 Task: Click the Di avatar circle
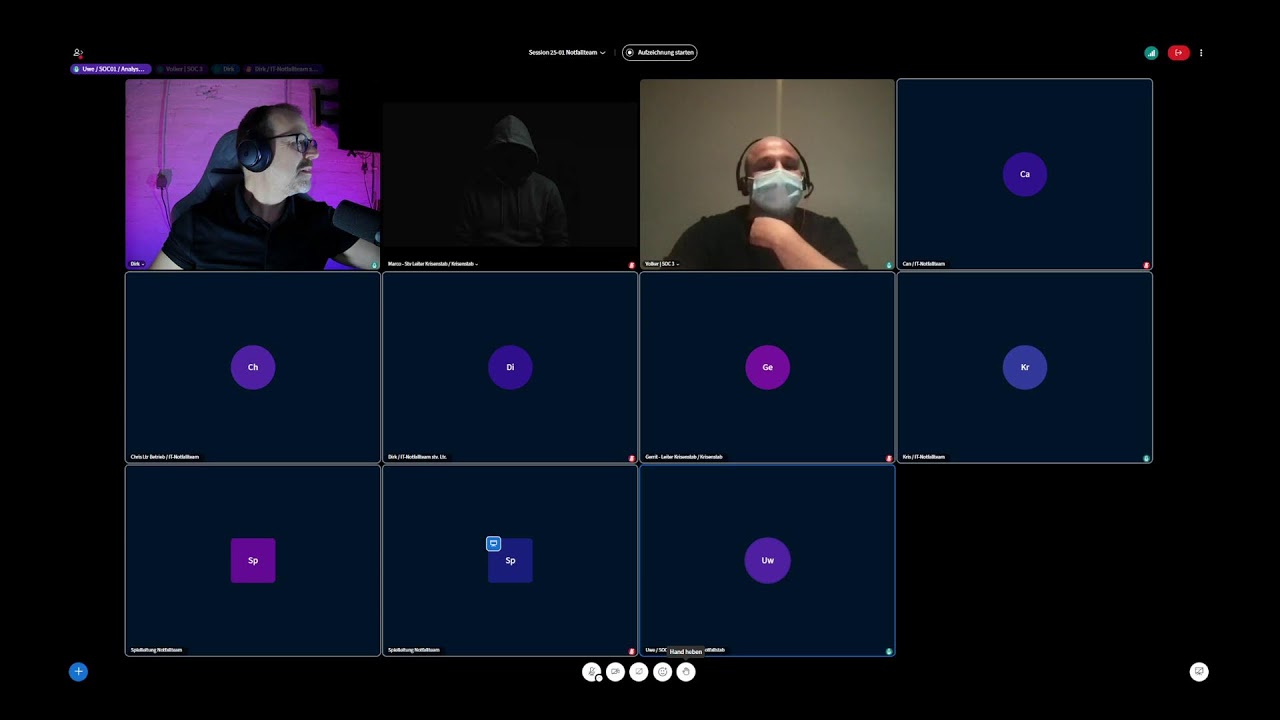(x=510, y=367)
